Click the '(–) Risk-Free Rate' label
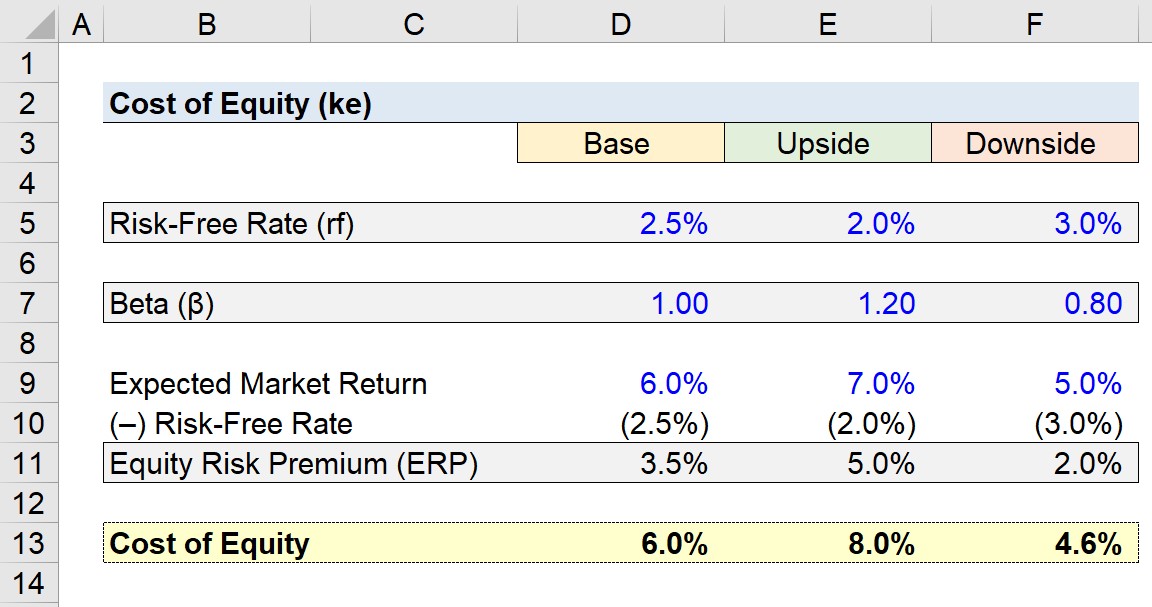 pos(231,424)
